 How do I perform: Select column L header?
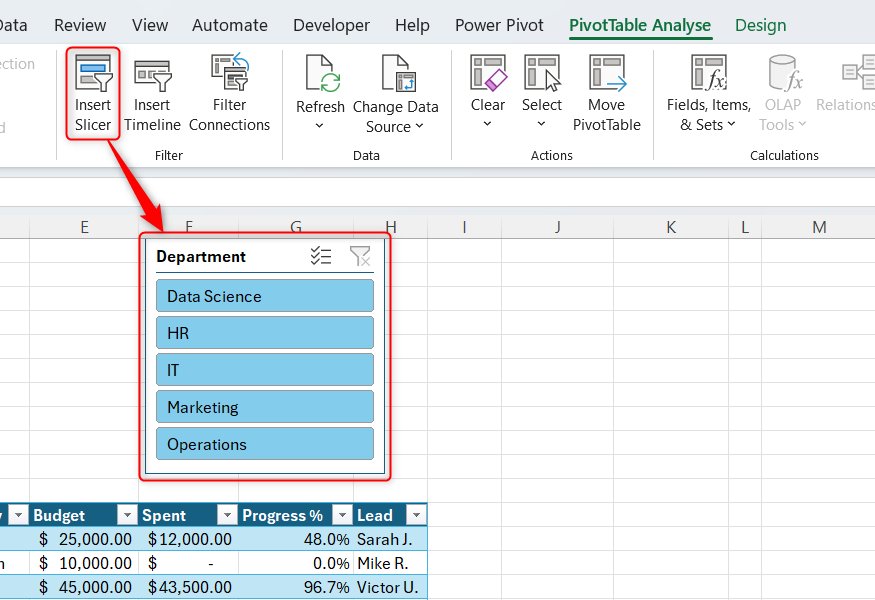click(x=745, y=227)
